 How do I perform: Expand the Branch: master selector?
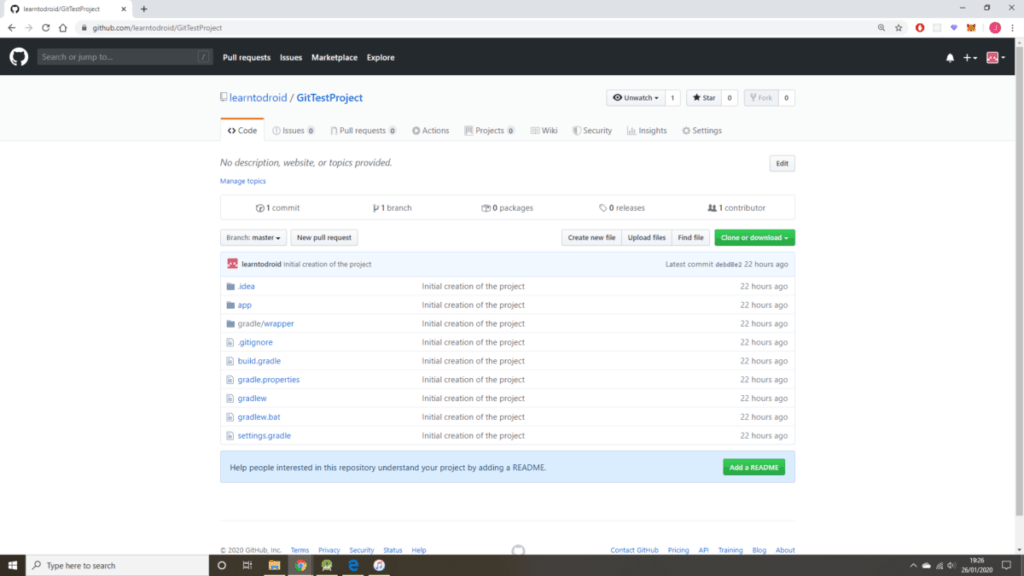point(253,238)
